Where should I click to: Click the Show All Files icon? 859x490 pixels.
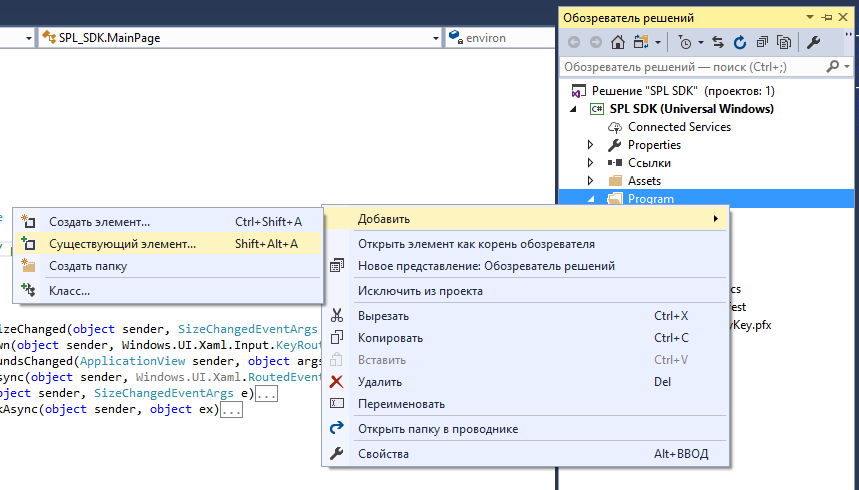[784, 42]
